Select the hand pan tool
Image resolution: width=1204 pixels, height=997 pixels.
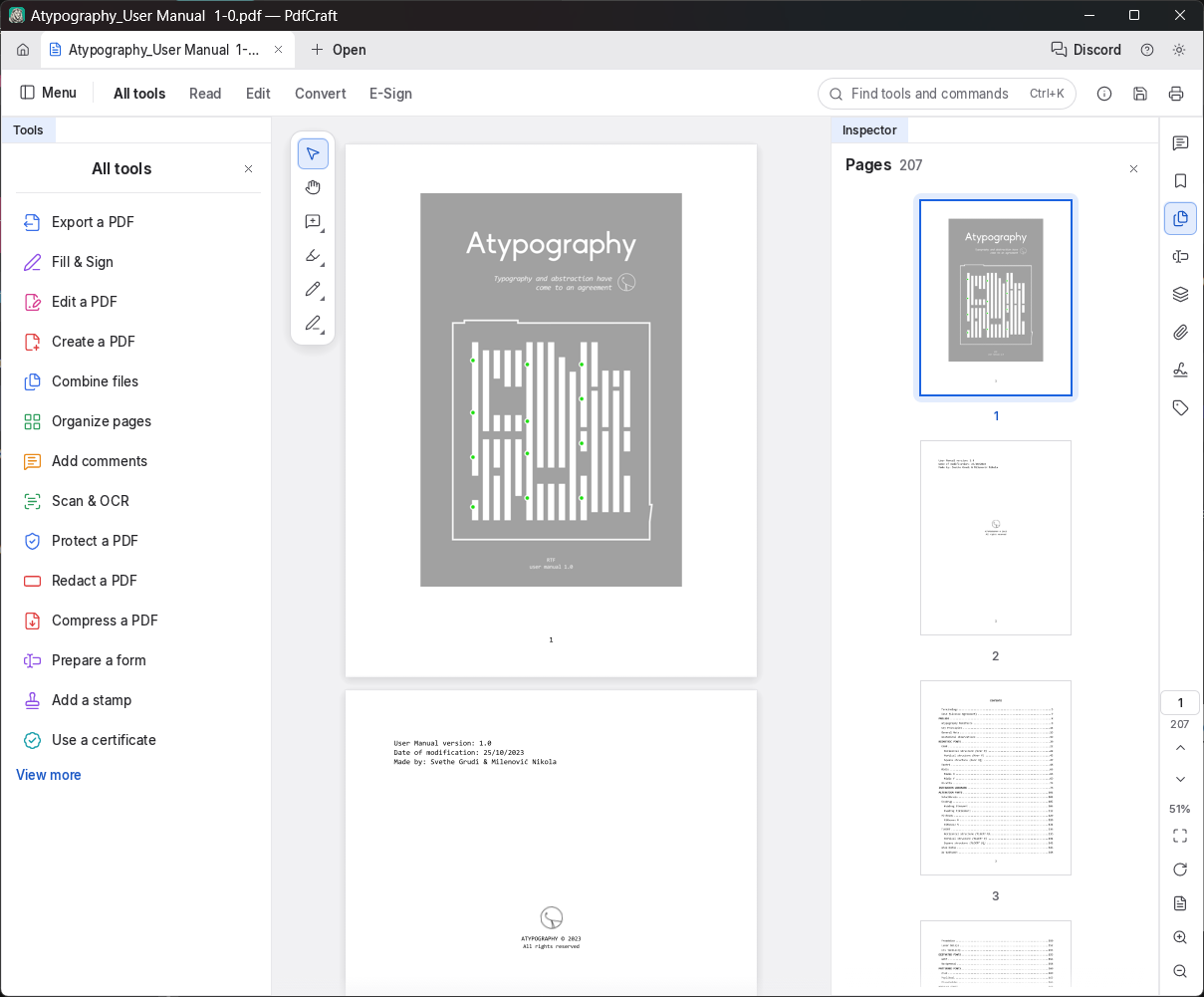(313, 187)
